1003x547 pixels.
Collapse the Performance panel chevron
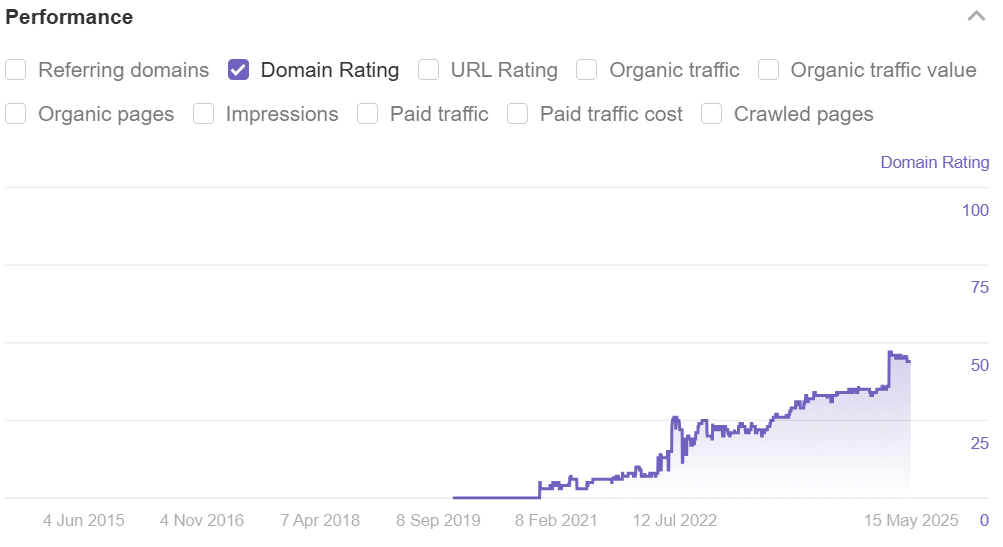click(976, 16)
